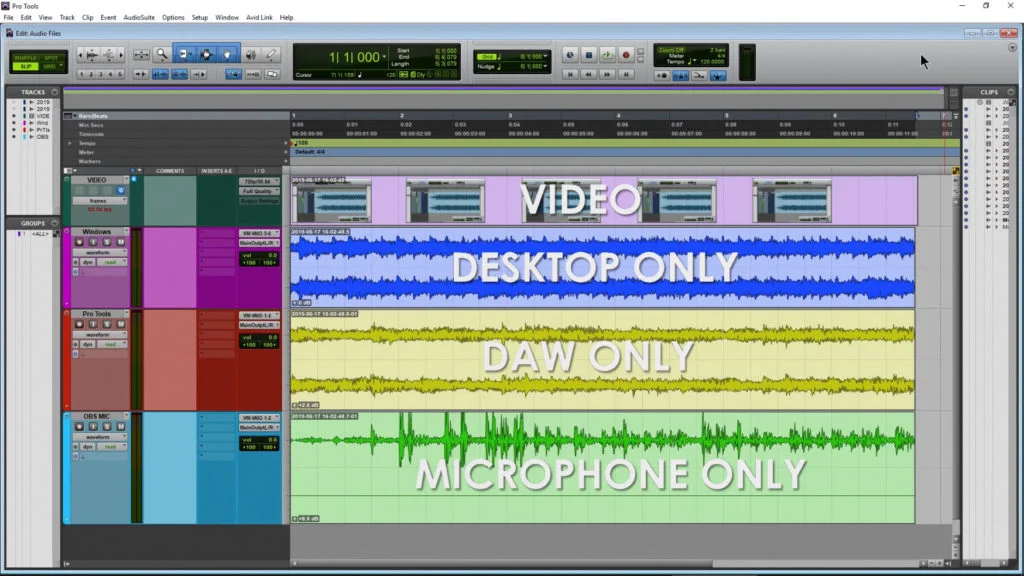
Task: Click first VIDEO track thumbnail frame
Action: pos(331,200)
